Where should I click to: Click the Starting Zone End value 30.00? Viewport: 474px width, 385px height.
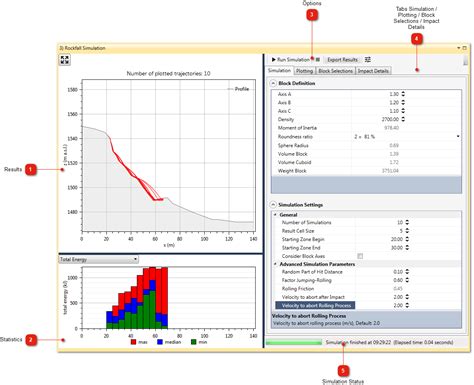397,248
